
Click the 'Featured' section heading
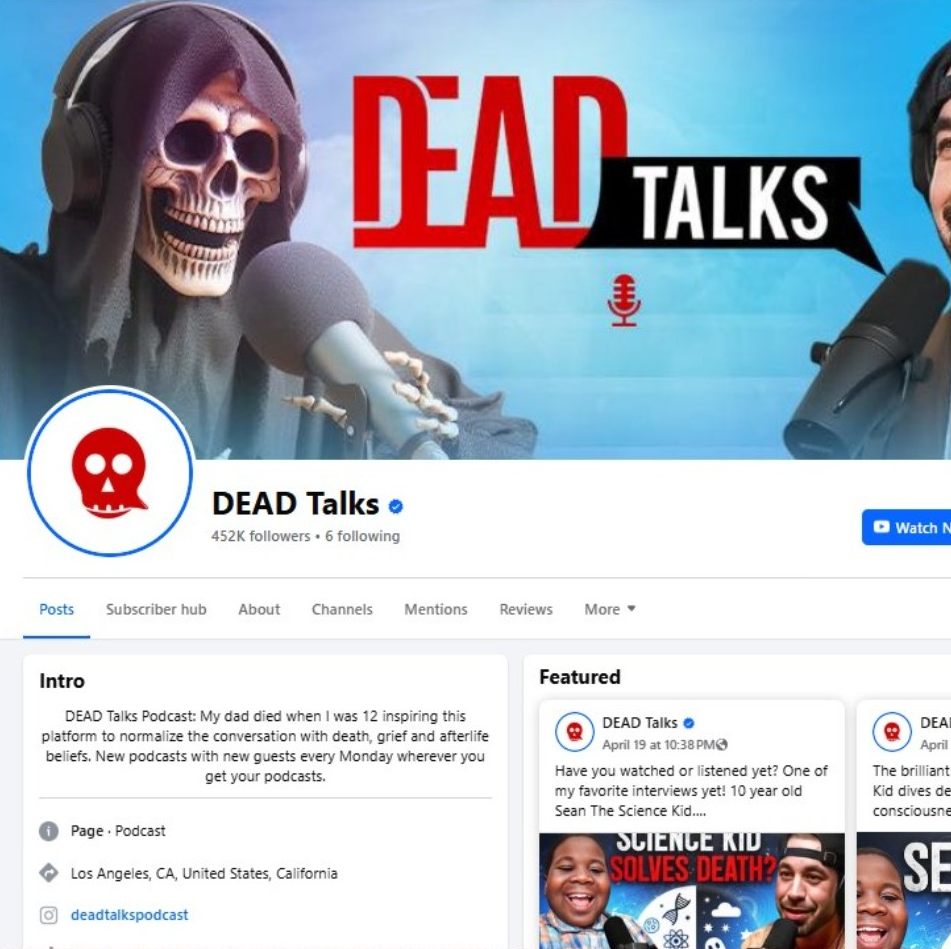pos(580,676)
